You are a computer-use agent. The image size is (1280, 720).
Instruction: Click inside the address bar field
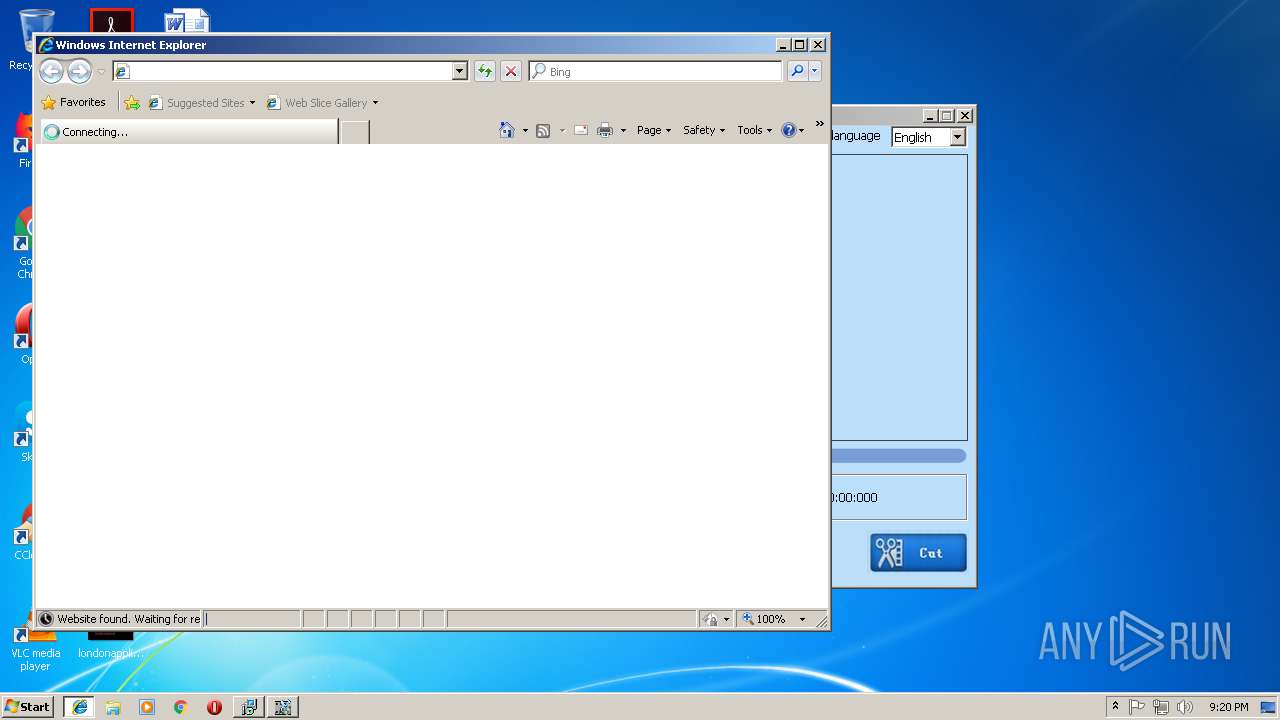coord(282,71)
